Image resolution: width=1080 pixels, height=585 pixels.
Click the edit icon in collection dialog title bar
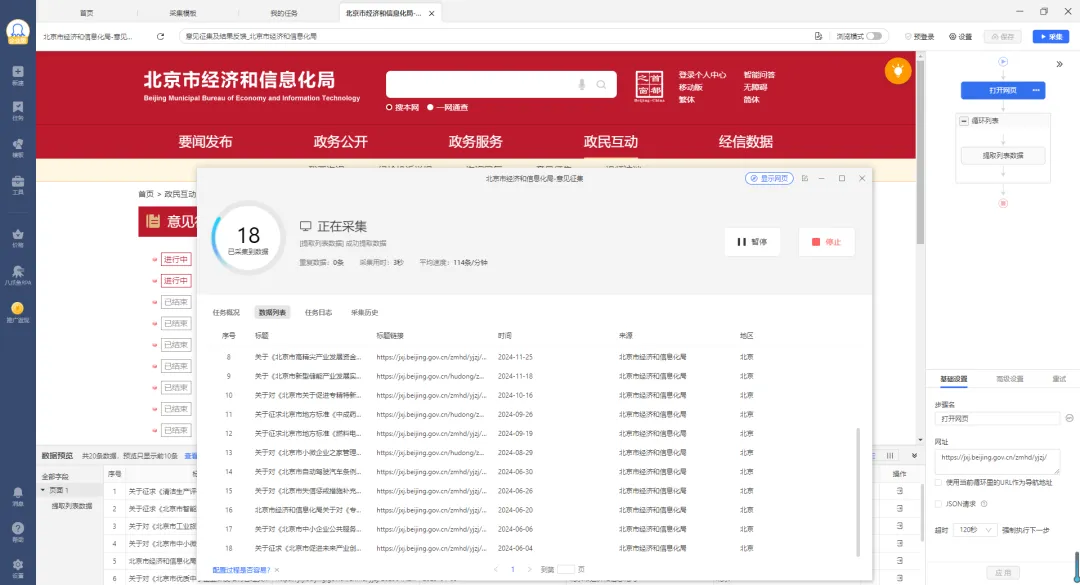pos(804,178)
